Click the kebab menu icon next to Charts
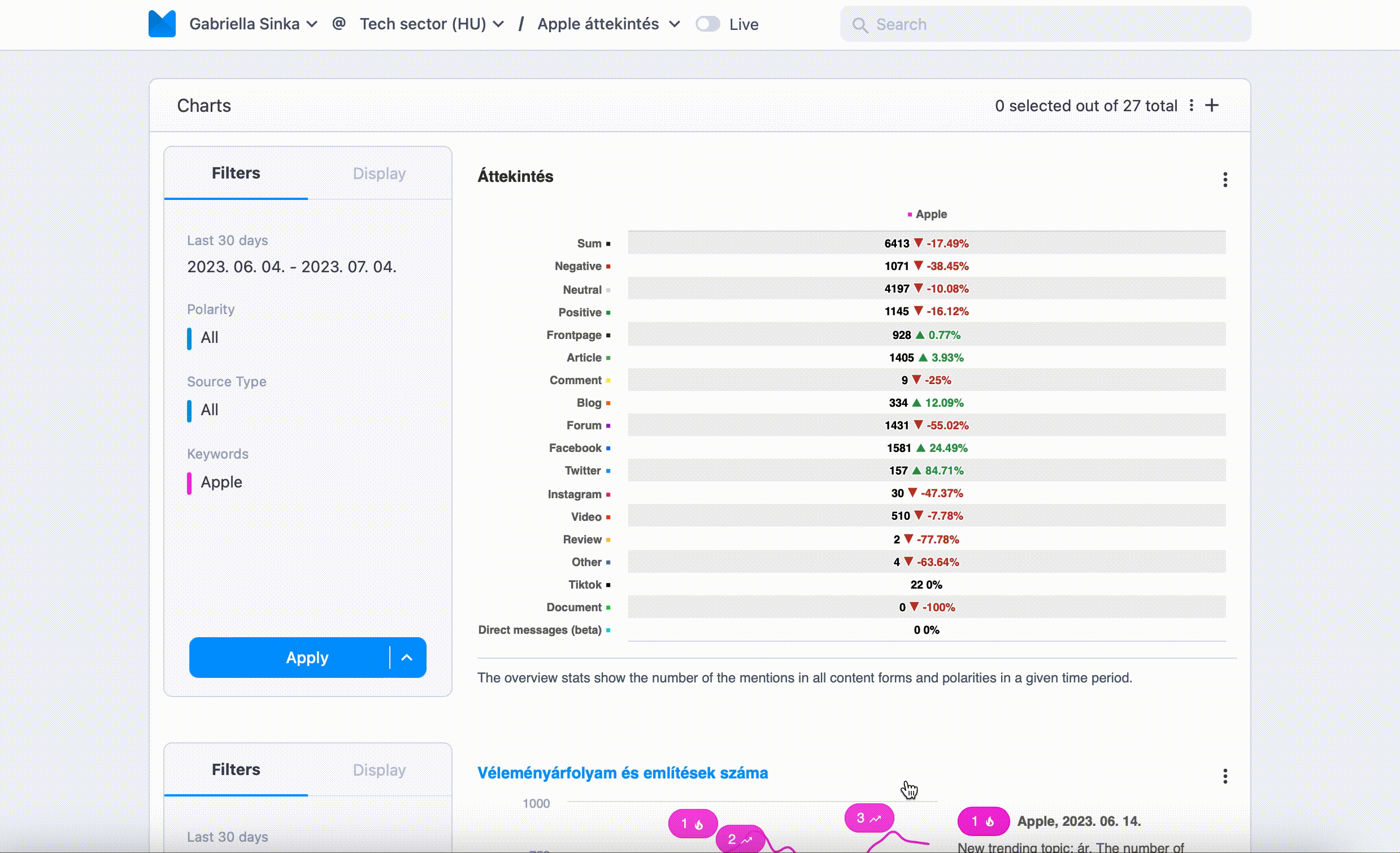This screenshot has width=1400, height=853. click(x=1192, y=105)
